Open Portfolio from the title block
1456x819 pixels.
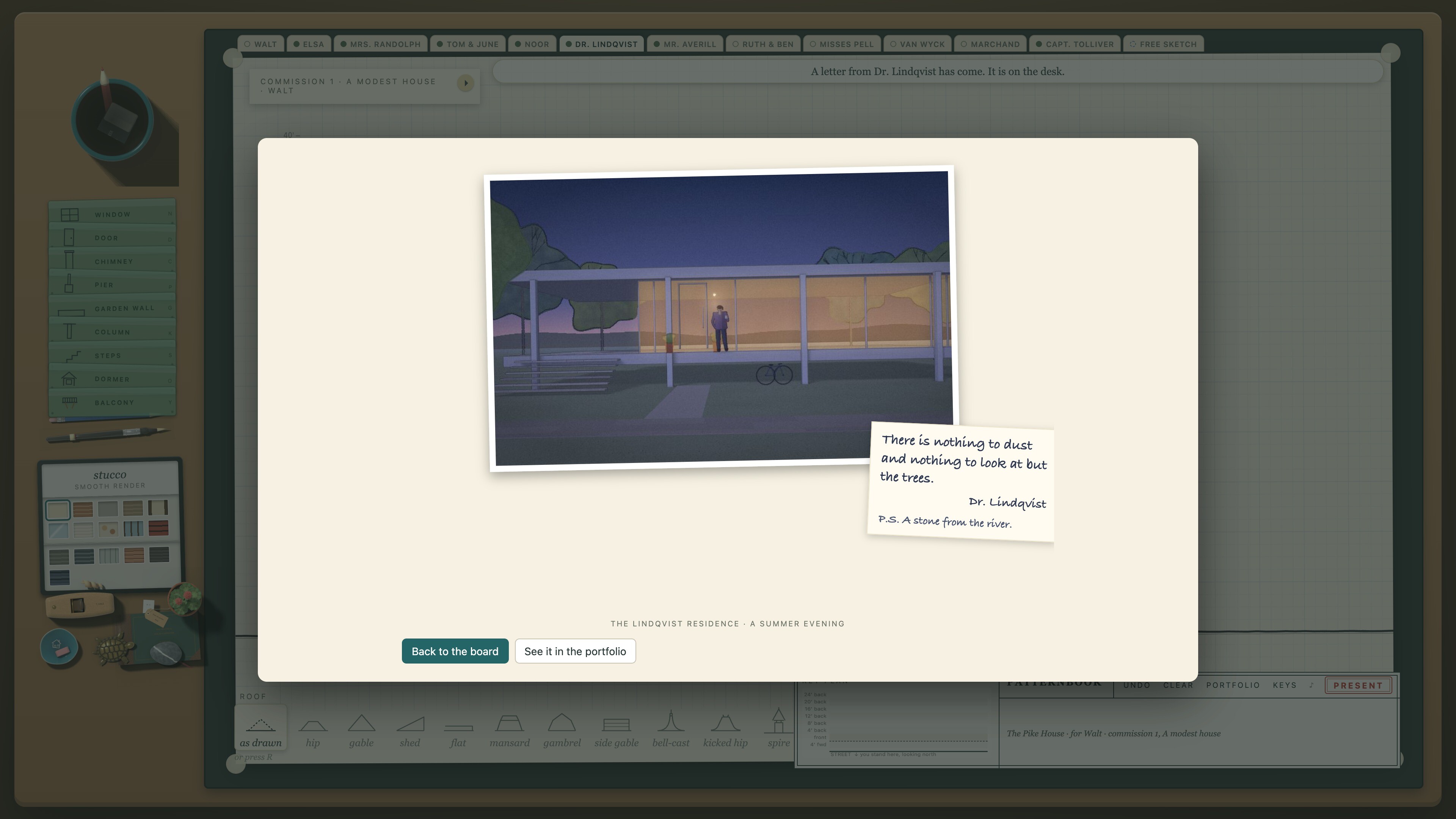(x=1233, y=685)
